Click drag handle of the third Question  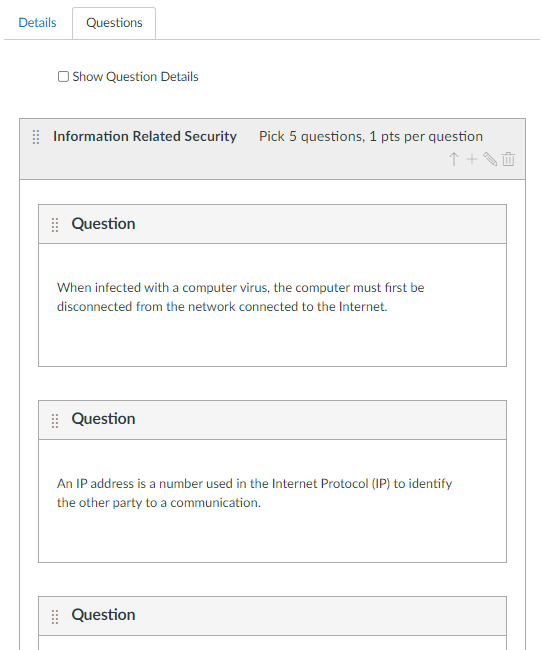point(55,617)
